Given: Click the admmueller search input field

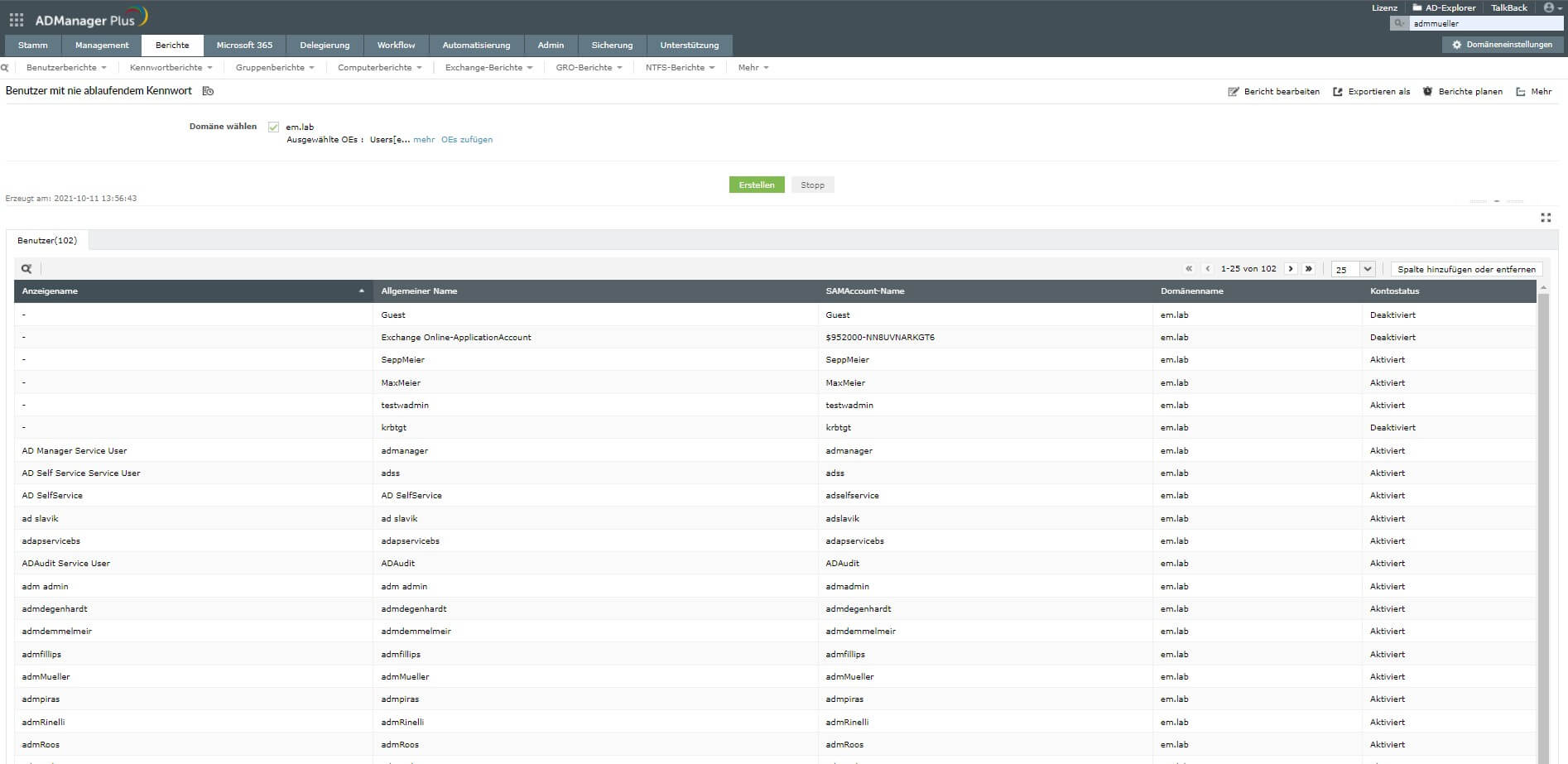Looking at the screenshot, I should [1485, 23].
